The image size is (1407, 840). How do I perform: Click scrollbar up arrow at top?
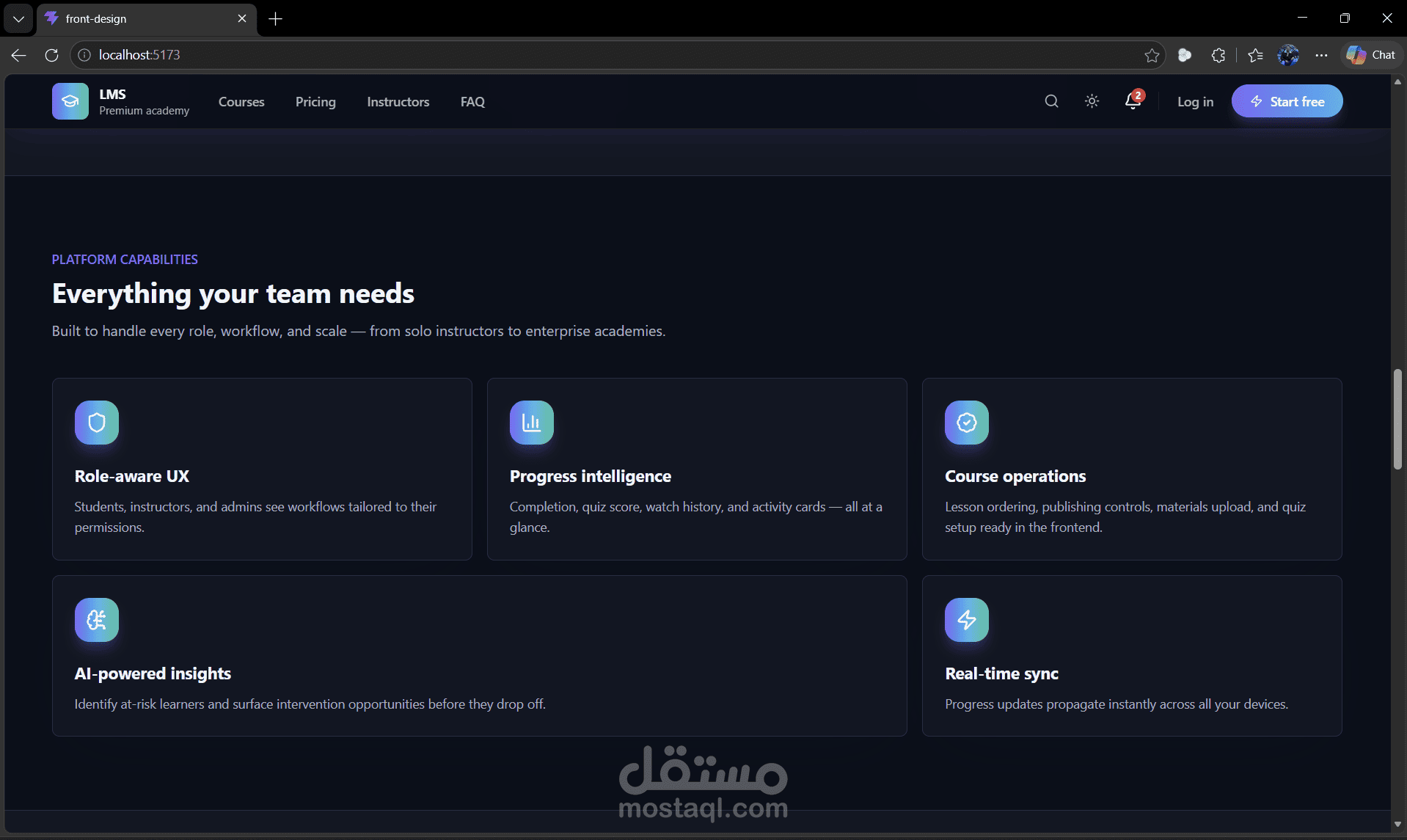1397,82
